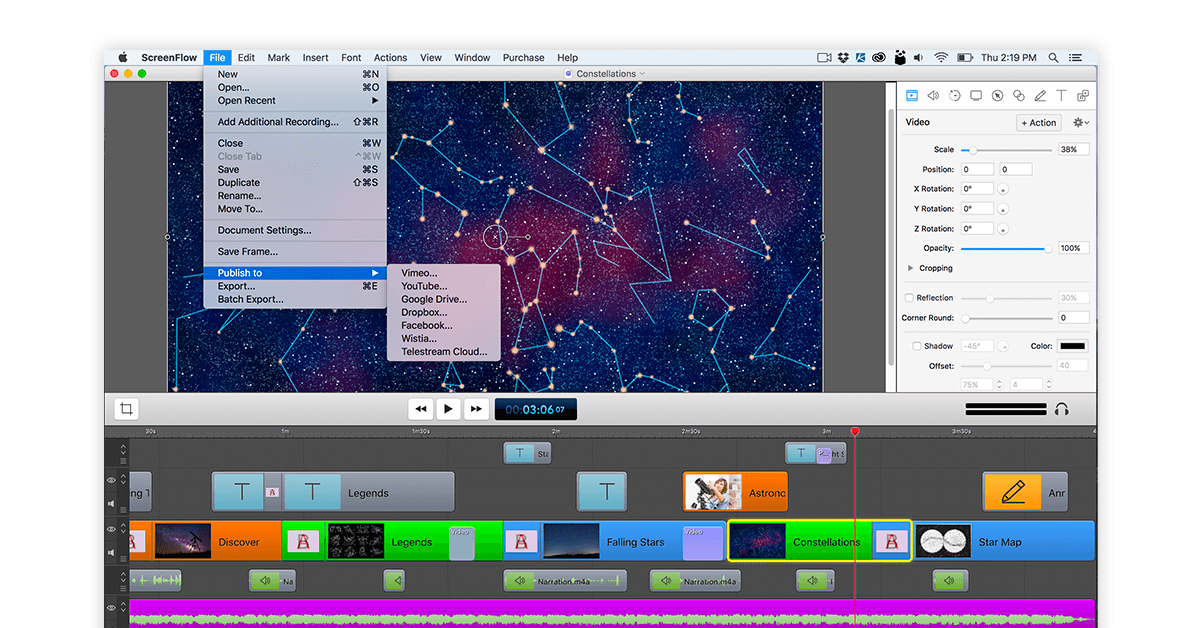This screenshot has width=1200, height=628.
Task: Choose Vimeo... from Publish to submenu
Action: point(443,273)
